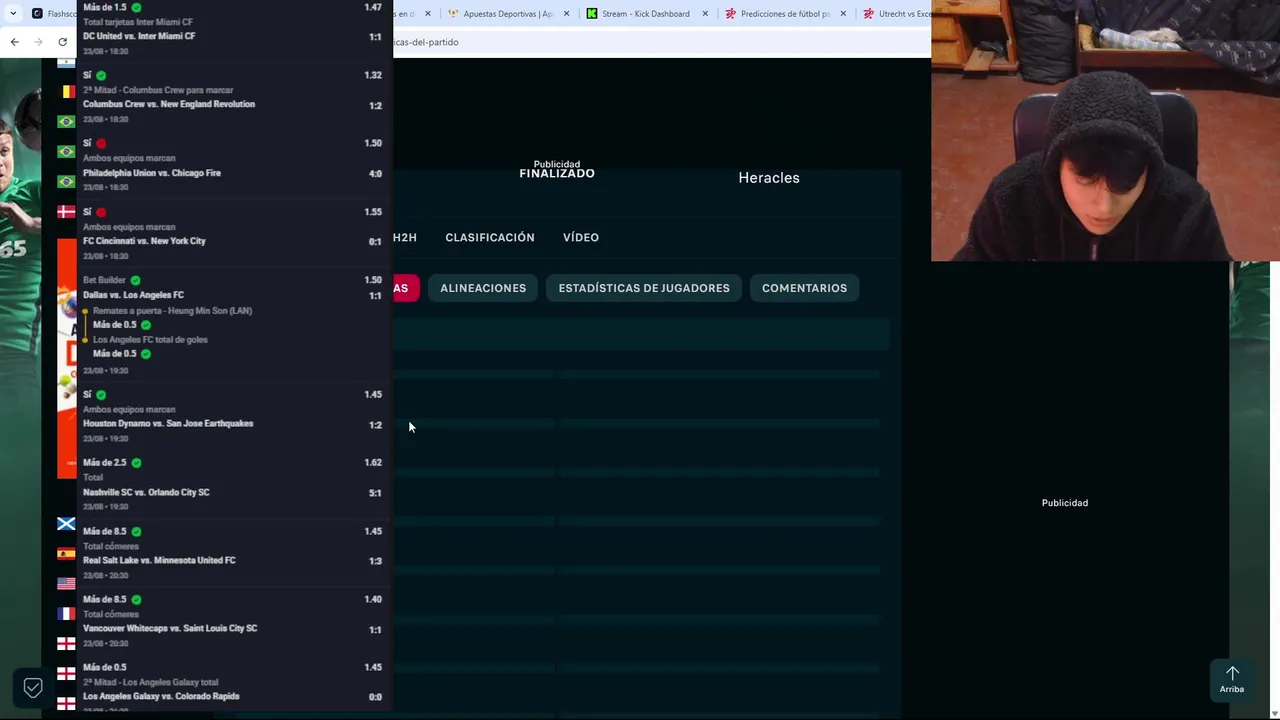
Task: Click green check beside Más de 2.5
Action: tap(136, 463)
